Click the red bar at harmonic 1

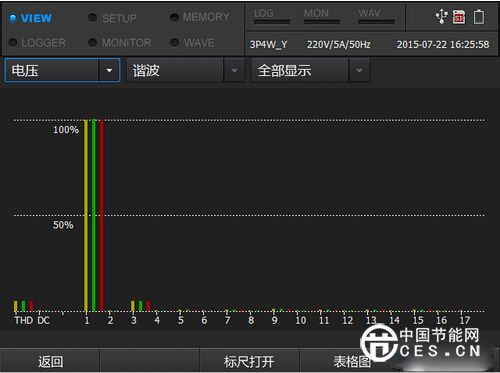[102, 215]
